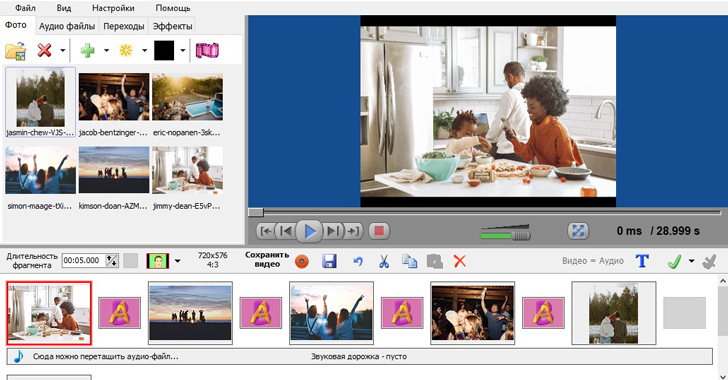This screenshot has height=380, width=728.
Task: Click the fragment duration field 00:05.000
Action: [83, 261]
